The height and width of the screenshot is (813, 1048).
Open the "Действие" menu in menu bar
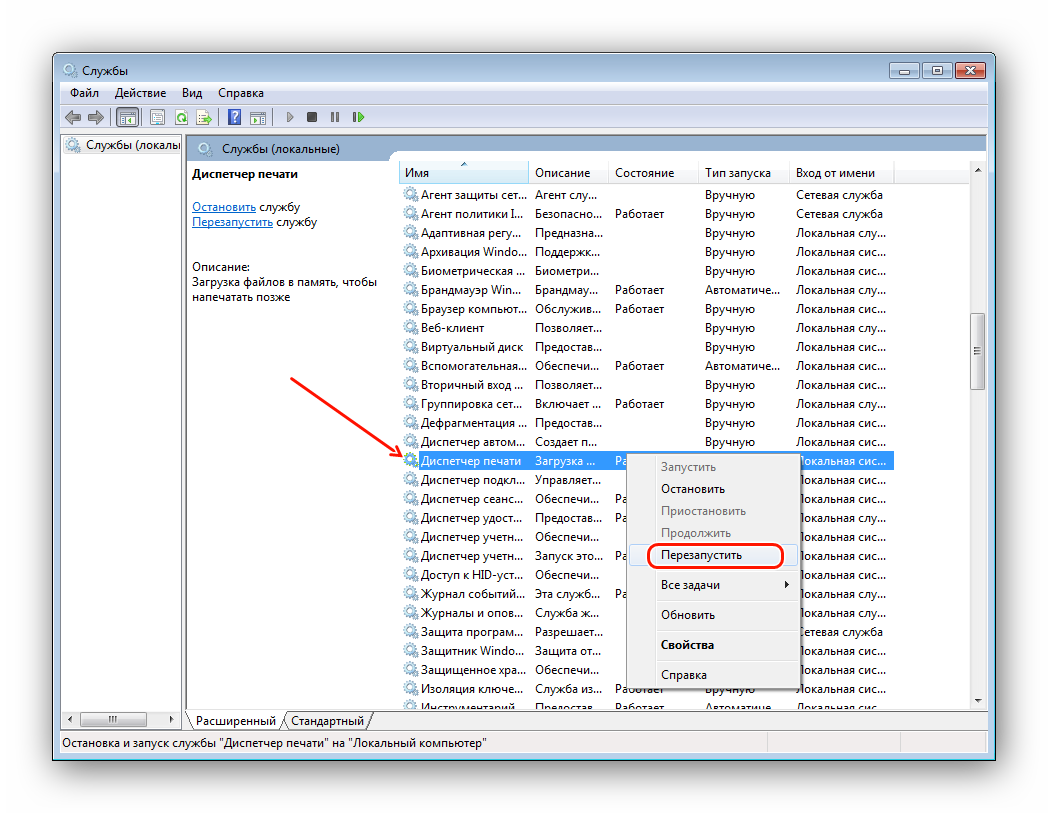coord(140,92)
